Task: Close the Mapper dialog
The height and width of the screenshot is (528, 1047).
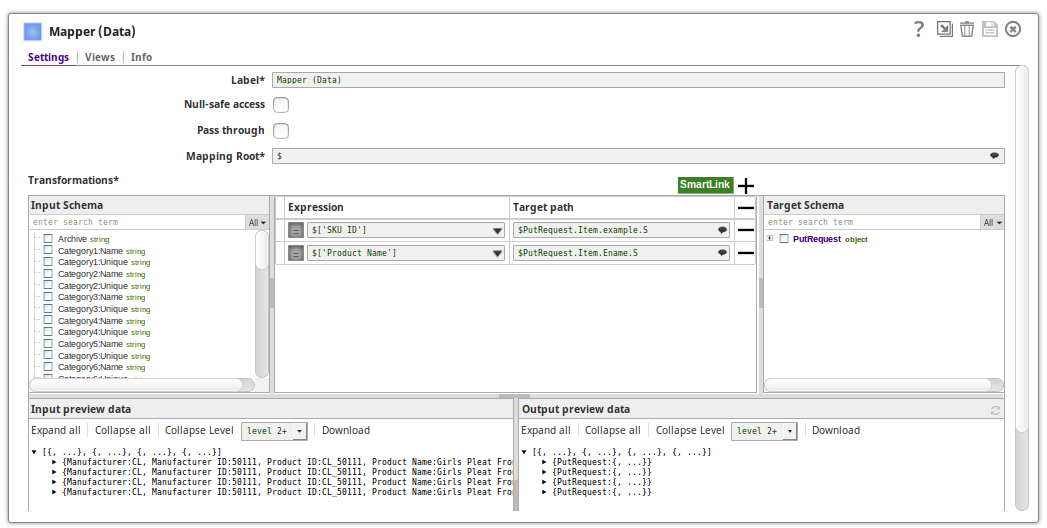Action: coord(1013,29)
